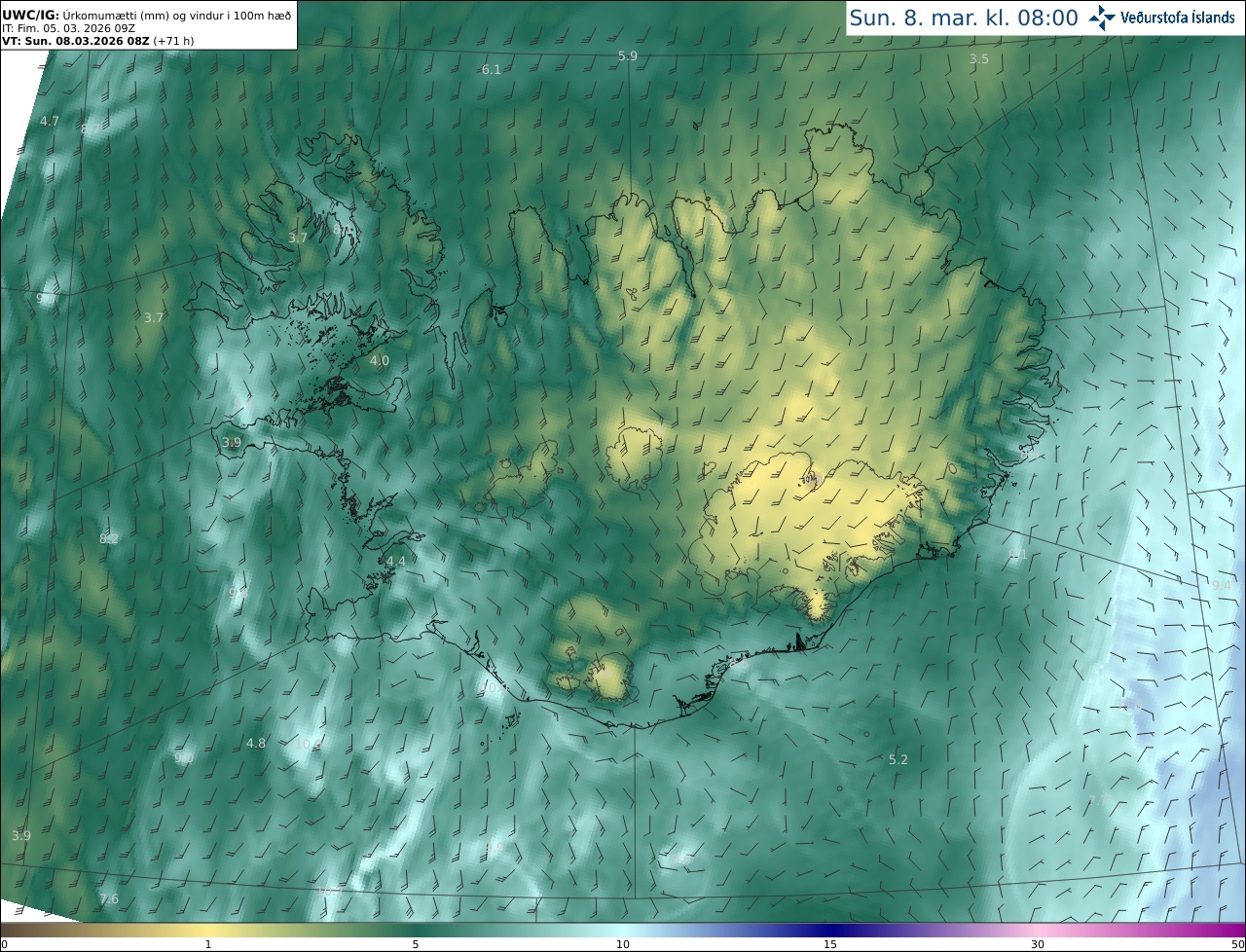1246x952 pixels.
Task: Click the 4.7 value label on map
Action: 50,121
